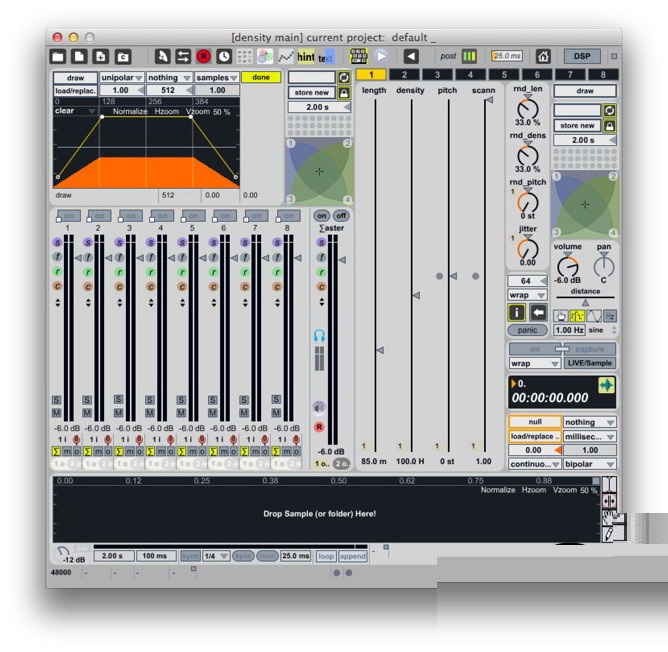Toggle channel 4 on button
The width and height of the screenshot is (668, 652).
[x=162, y=216]
